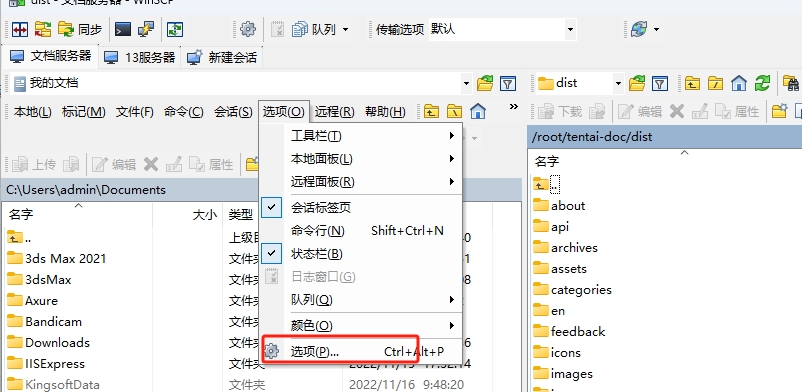802x392 pixels.
Task: Expand the 本地面板(L) submenu
Action: point(361,159)
